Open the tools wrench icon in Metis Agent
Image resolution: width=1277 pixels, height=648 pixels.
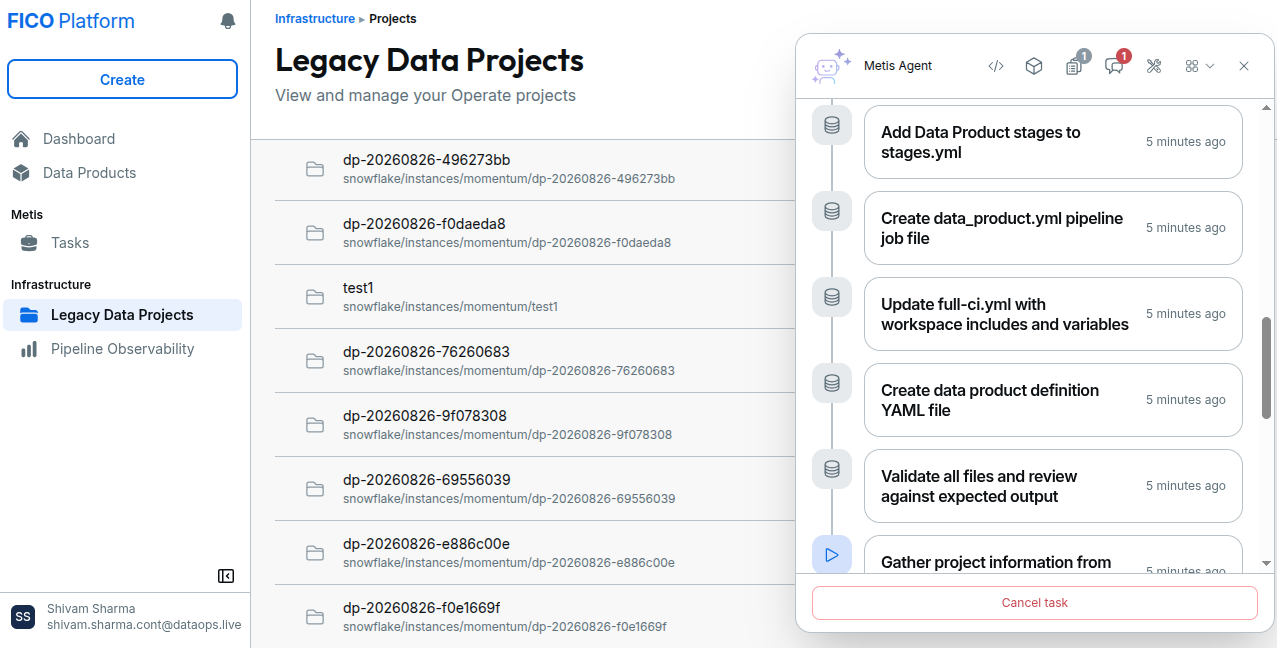click(1153, 66)
